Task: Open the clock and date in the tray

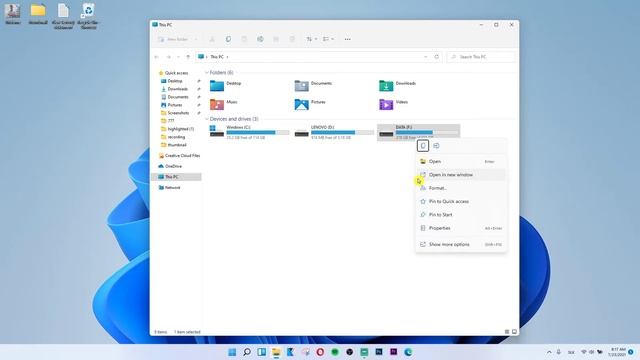Action: coord(617,352)
